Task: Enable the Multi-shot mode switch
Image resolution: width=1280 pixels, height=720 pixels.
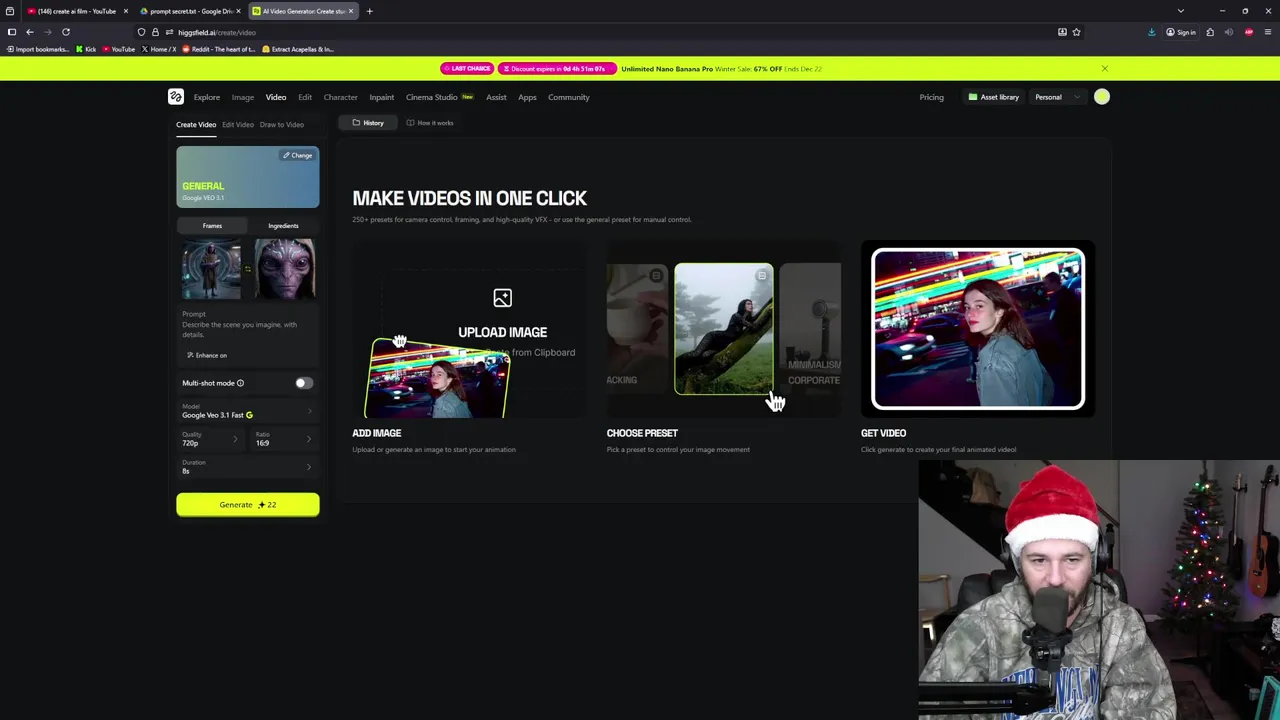Action: click(304, 383)
